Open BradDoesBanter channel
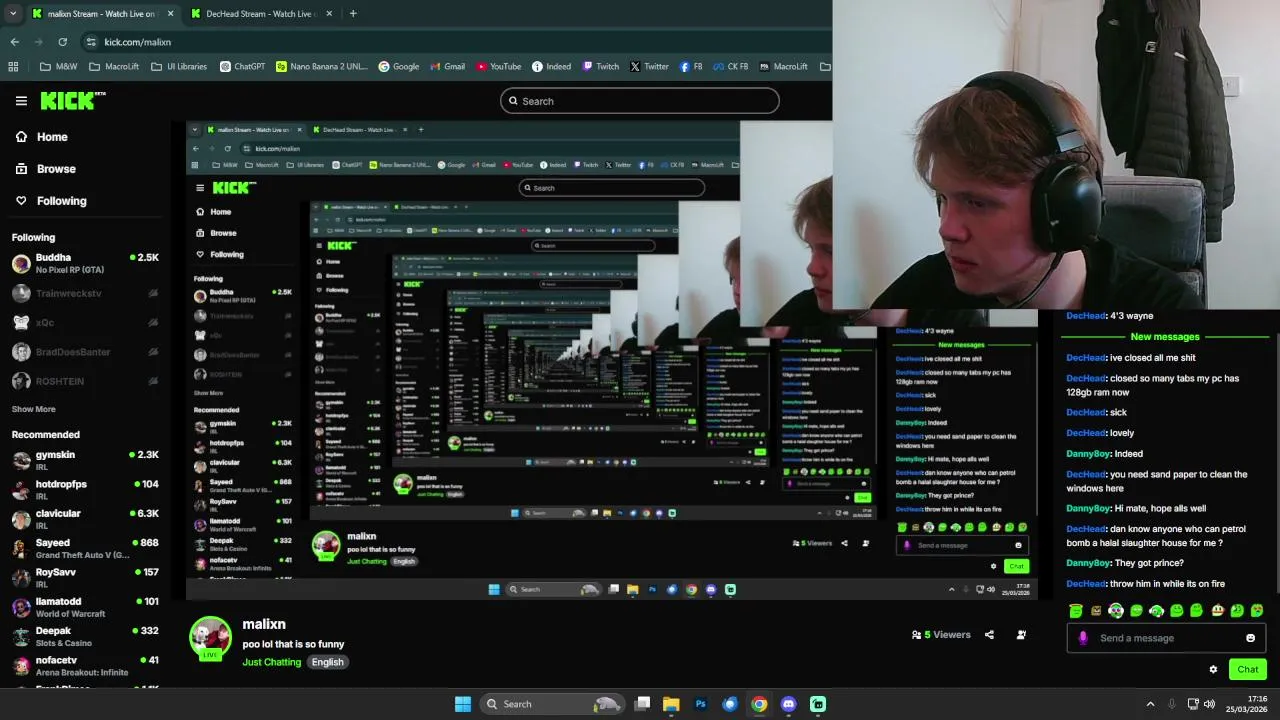The height and width of the screenshot is (720, 1280). (x=85, y=352)
